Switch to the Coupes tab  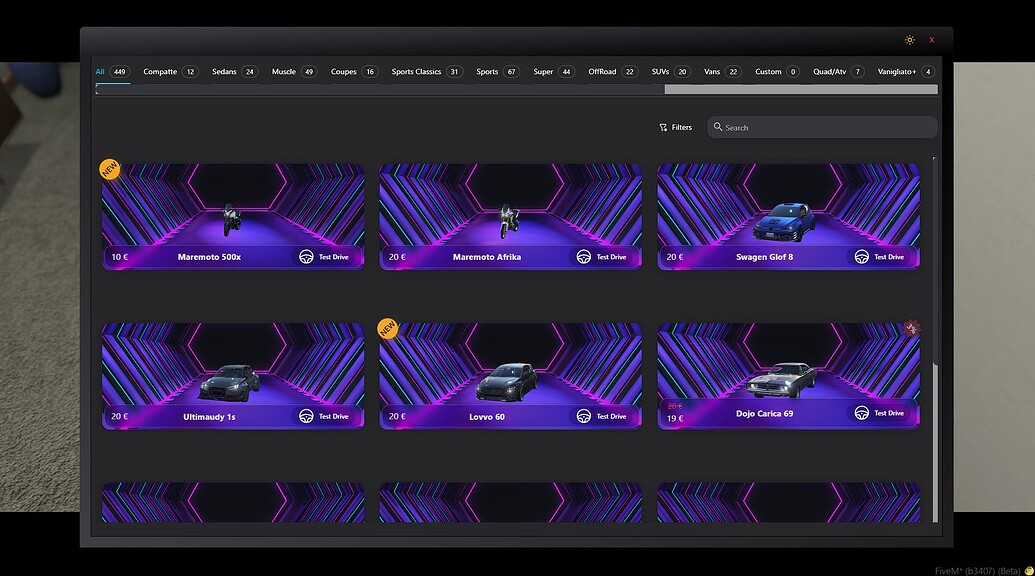pos(354,71)
